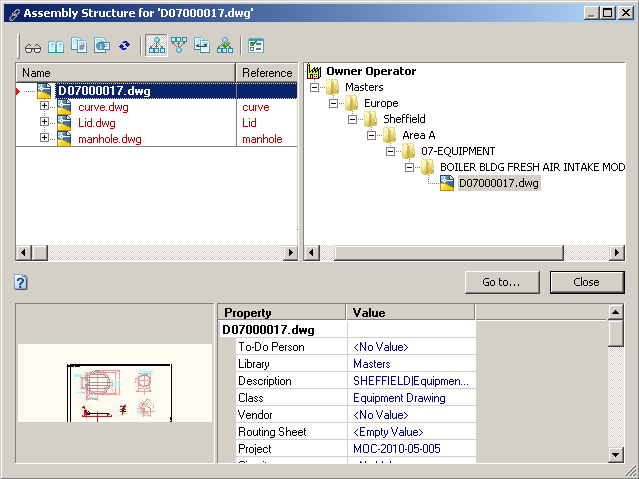Click the checklist options icon

click(x=256, y=46)
